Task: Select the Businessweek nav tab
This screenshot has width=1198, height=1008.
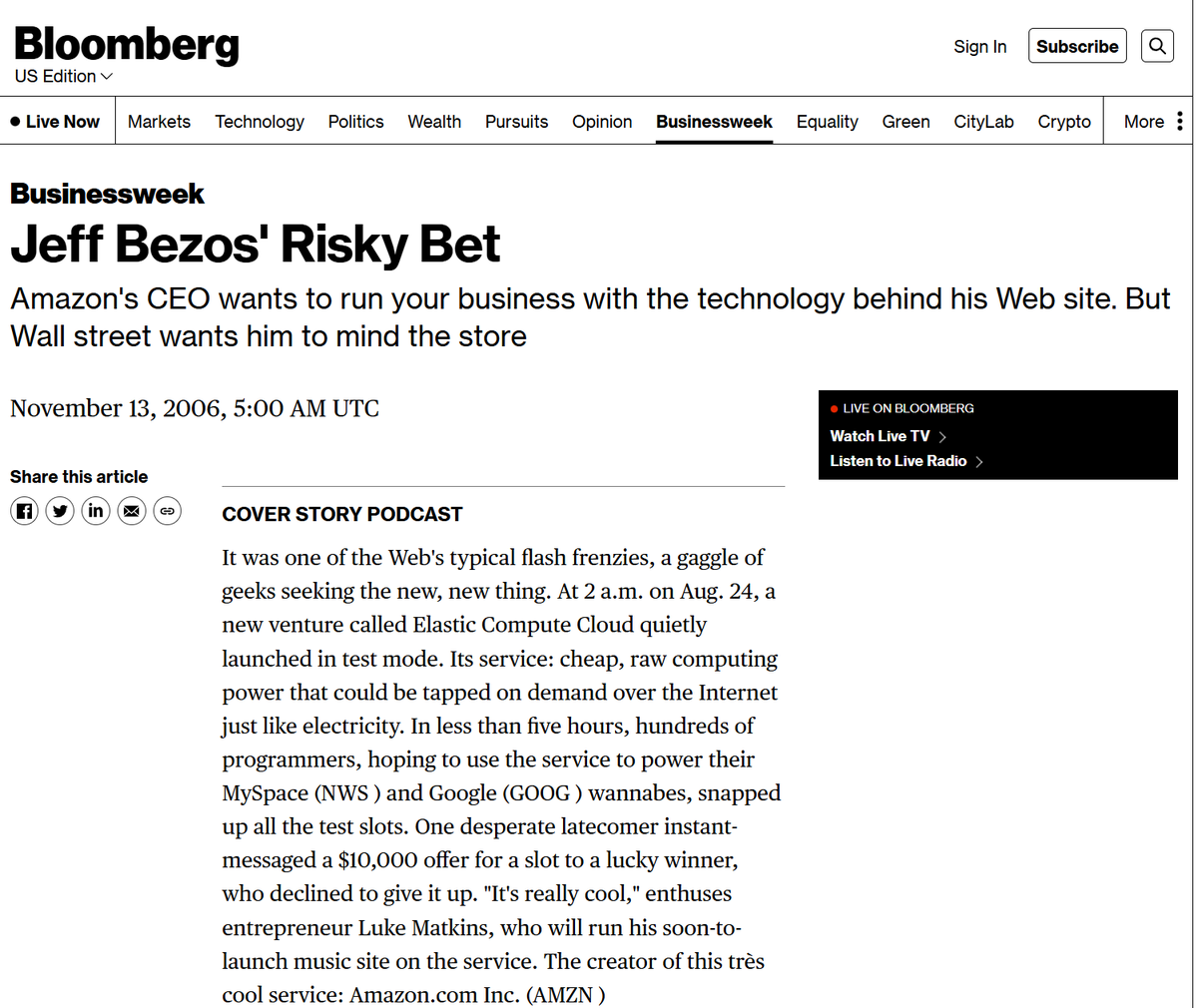Action: tap(714, 122)
